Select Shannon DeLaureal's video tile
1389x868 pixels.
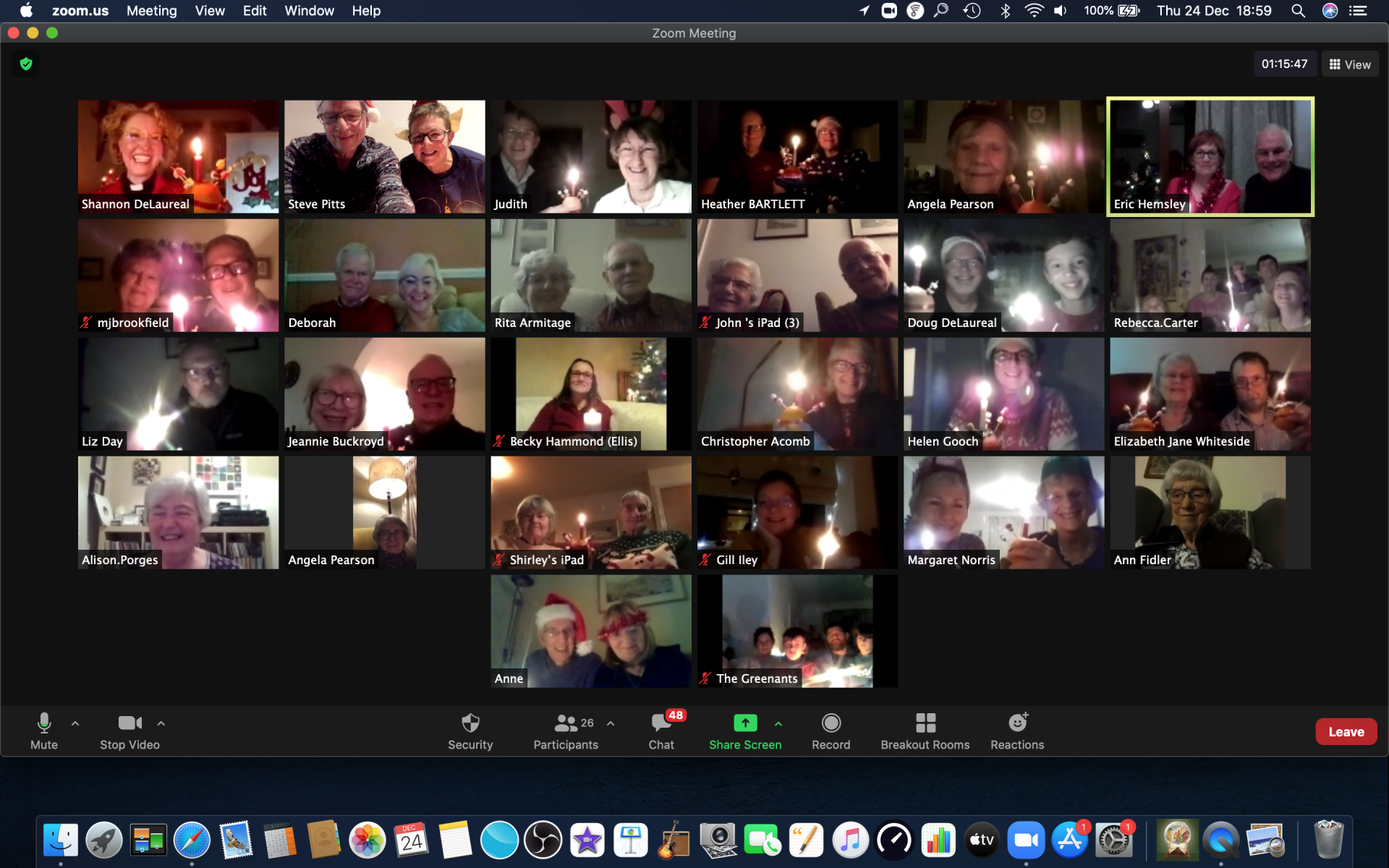click(178, 156)
